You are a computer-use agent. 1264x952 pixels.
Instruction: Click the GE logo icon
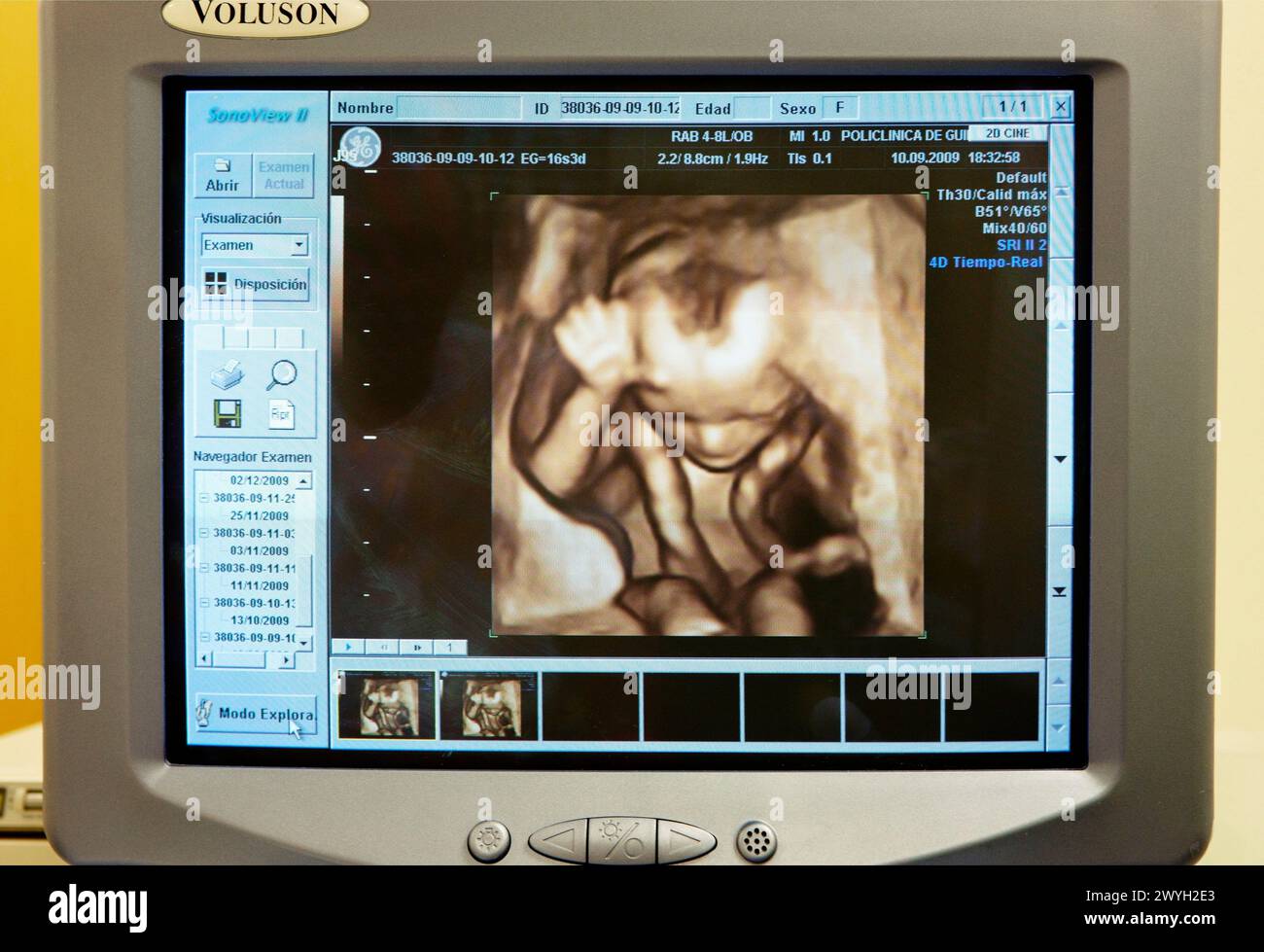pos(360,148)
